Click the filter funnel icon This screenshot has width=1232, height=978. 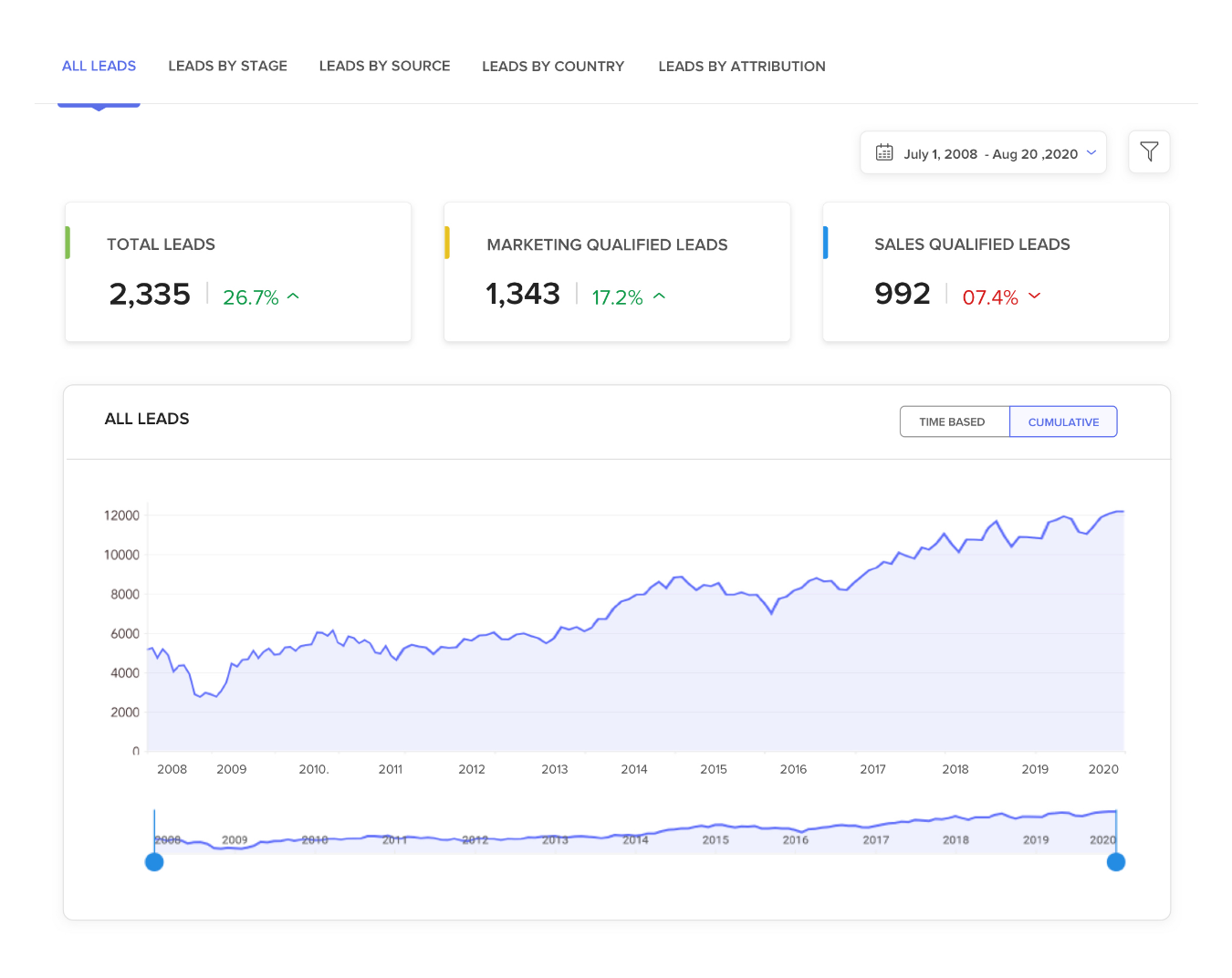1149,151
